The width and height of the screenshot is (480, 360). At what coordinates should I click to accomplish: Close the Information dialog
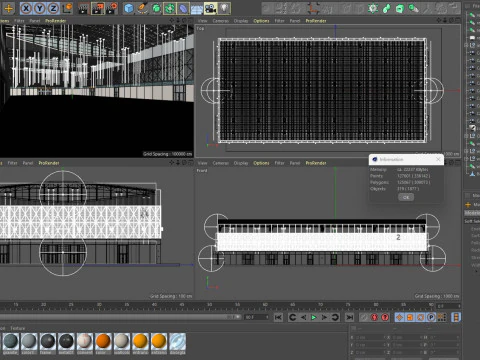coord(438,160)
